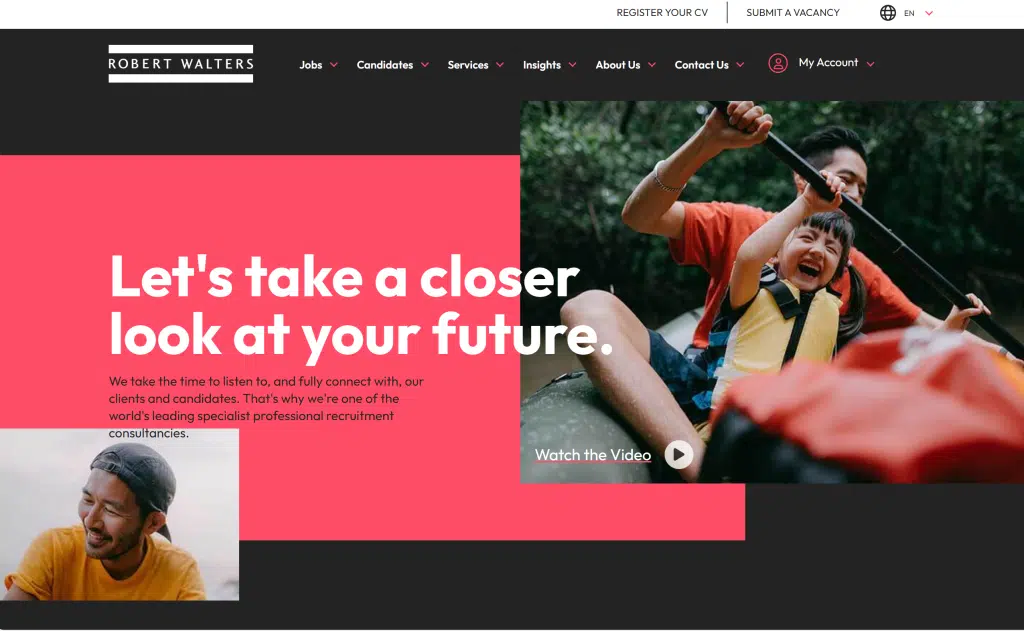Play the video with the play button
This screenshot has width=1024, height=631.
click(x=679, y=455)
